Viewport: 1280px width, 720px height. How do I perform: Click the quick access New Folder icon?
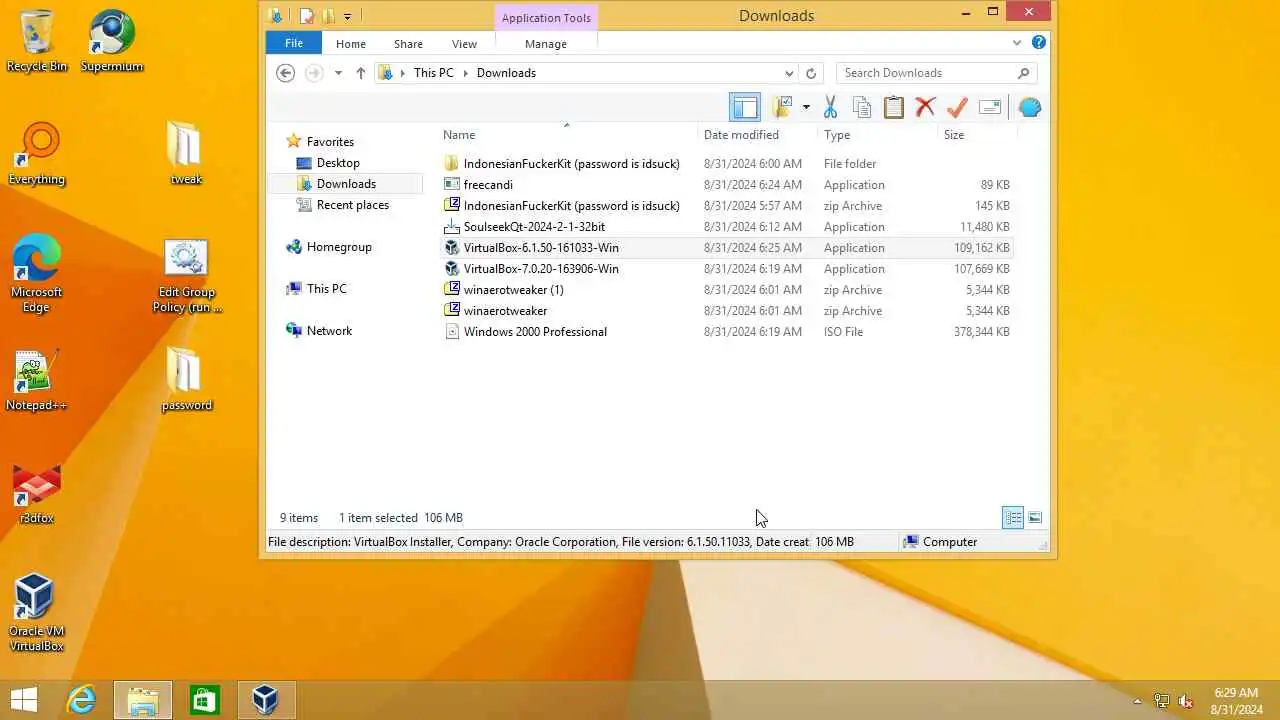tap(327, 16)
